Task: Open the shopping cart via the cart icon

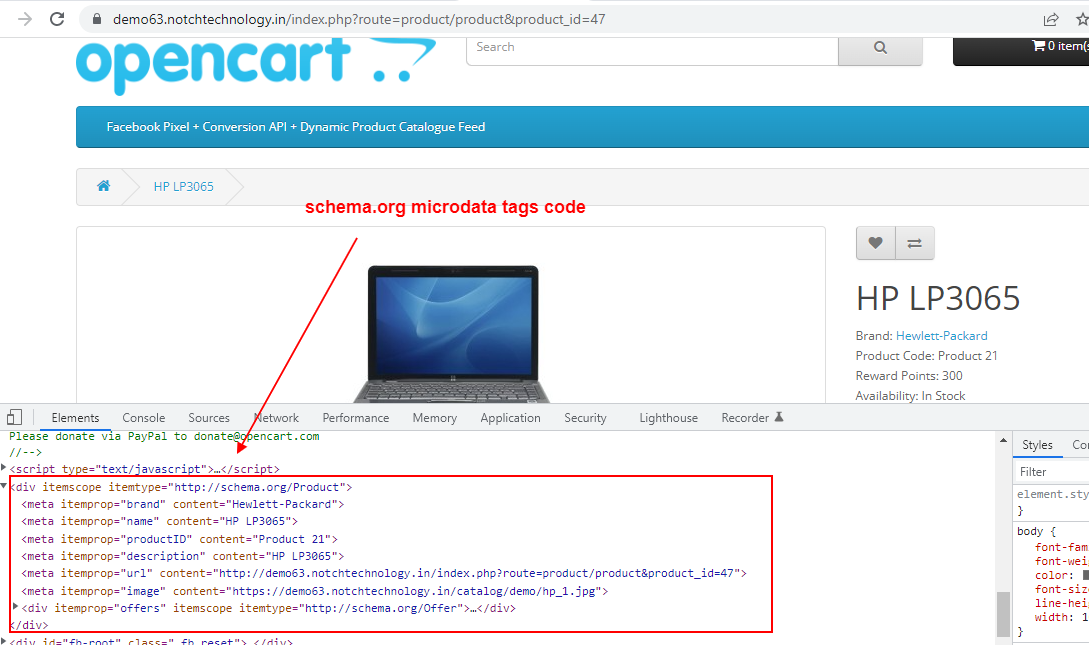Action: pyautogui.click(x=1040, y=45)
